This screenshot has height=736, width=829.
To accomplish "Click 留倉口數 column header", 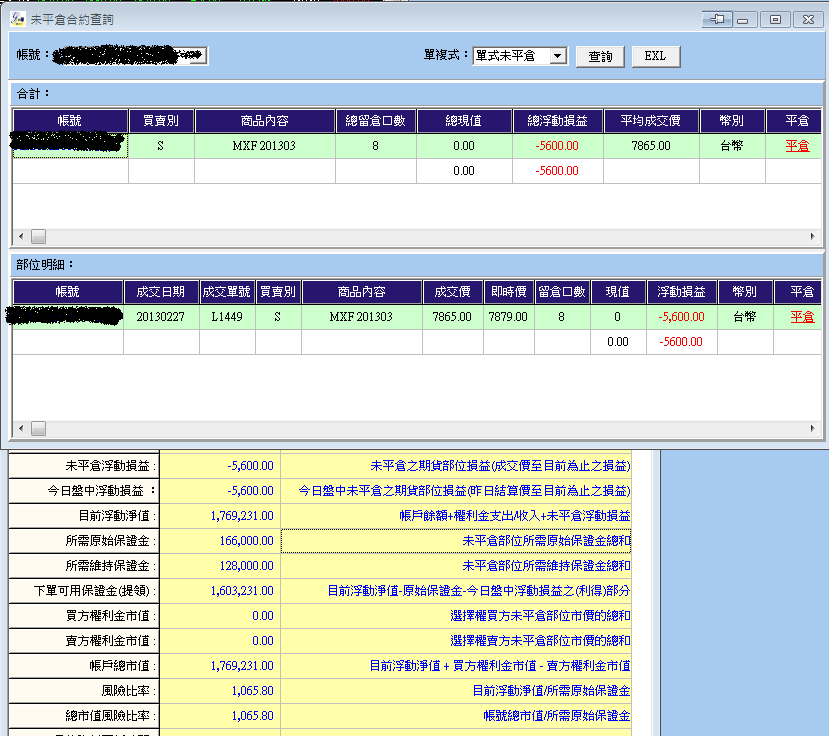I will pos(562,292).
